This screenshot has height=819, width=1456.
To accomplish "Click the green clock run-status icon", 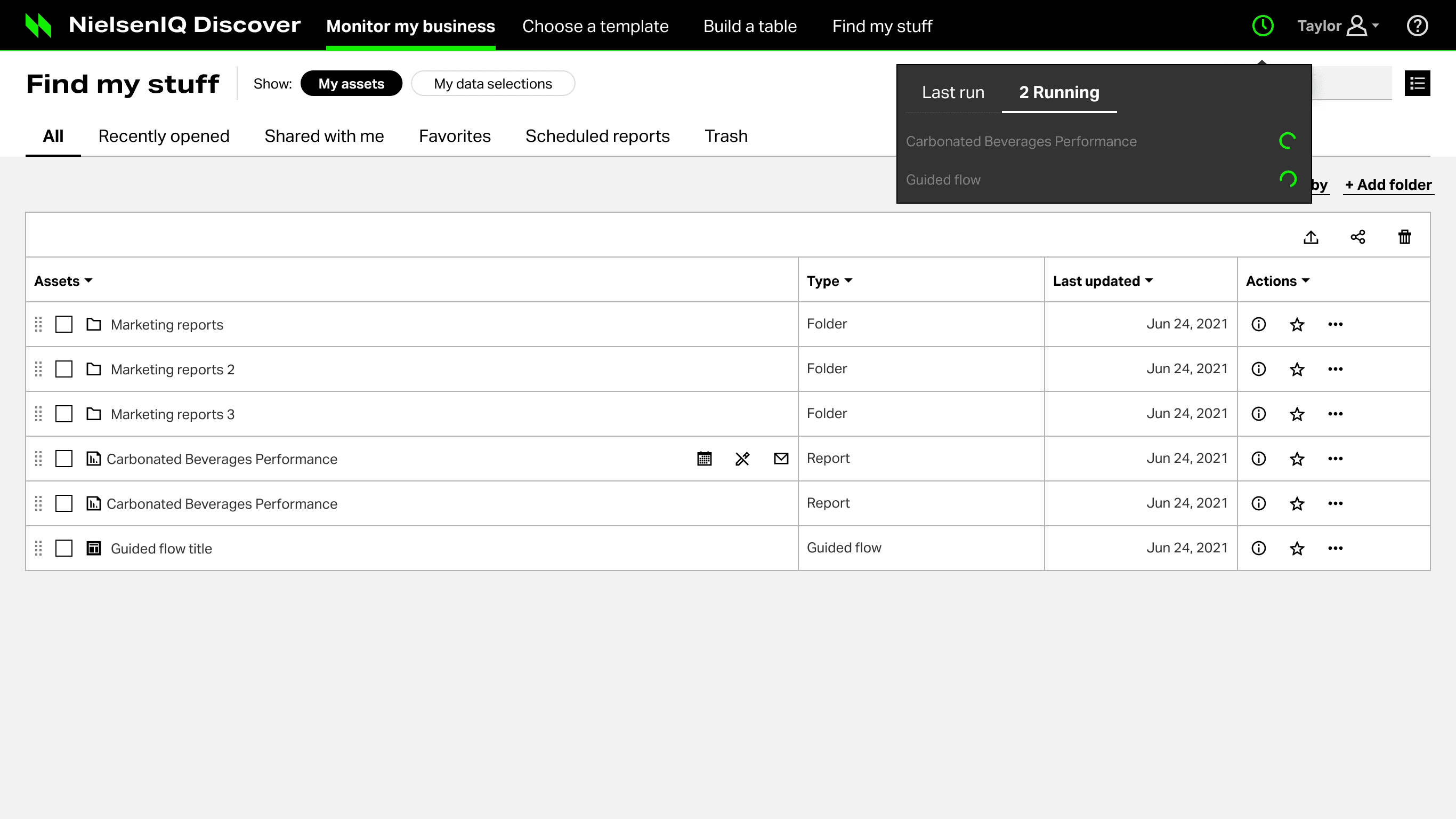I will (1262, 26).
